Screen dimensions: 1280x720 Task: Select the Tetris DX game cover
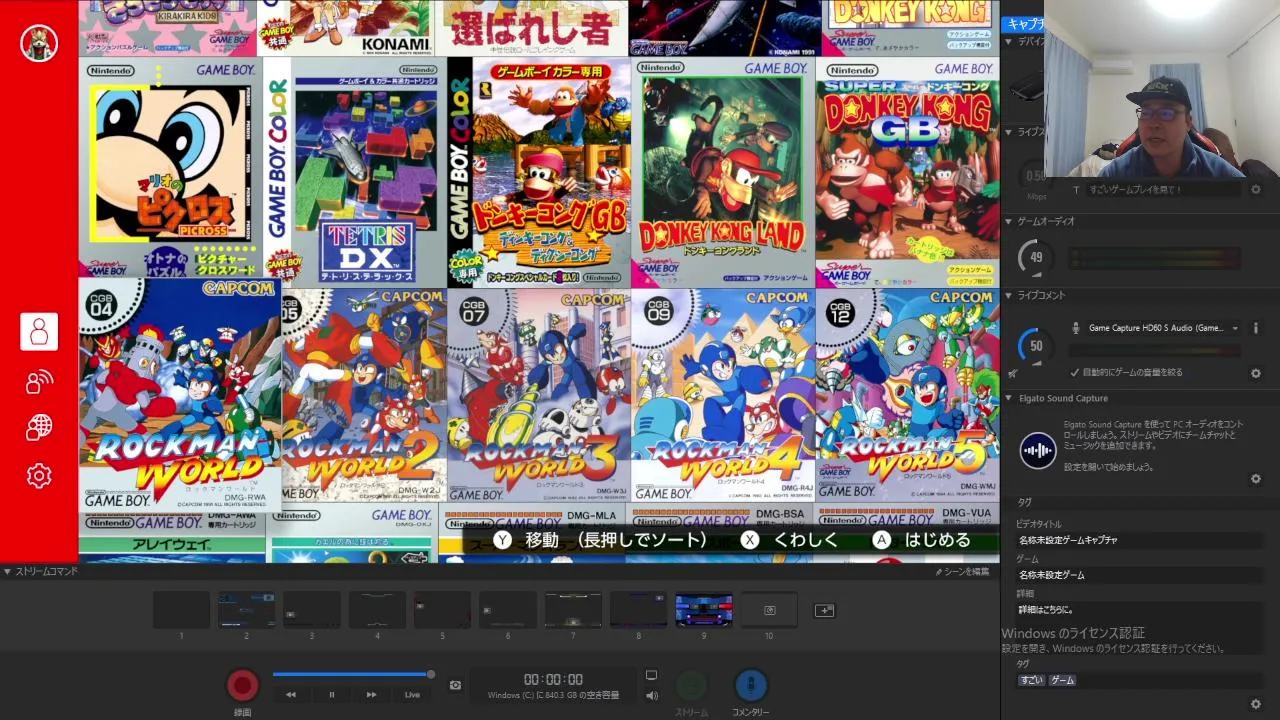coord(355,172)
